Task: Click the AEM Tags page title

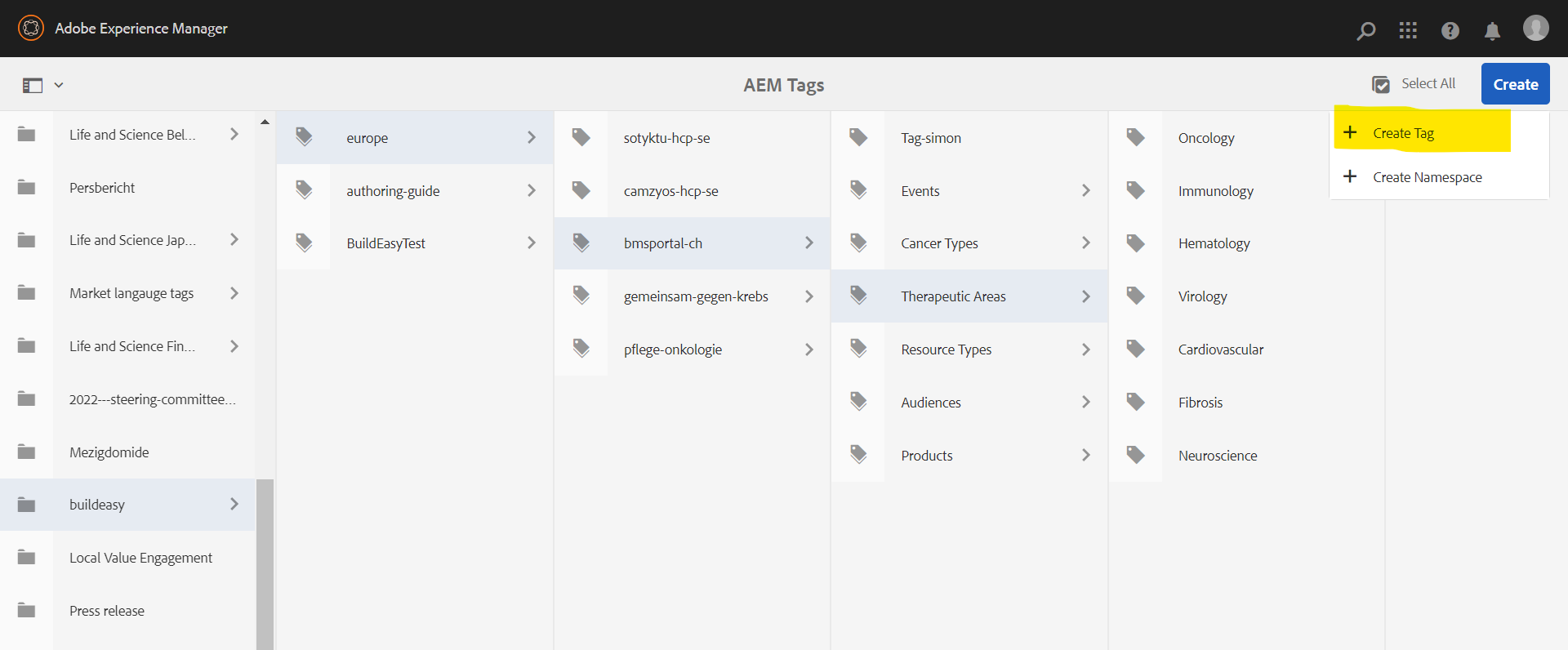Action: coord(784,85)
